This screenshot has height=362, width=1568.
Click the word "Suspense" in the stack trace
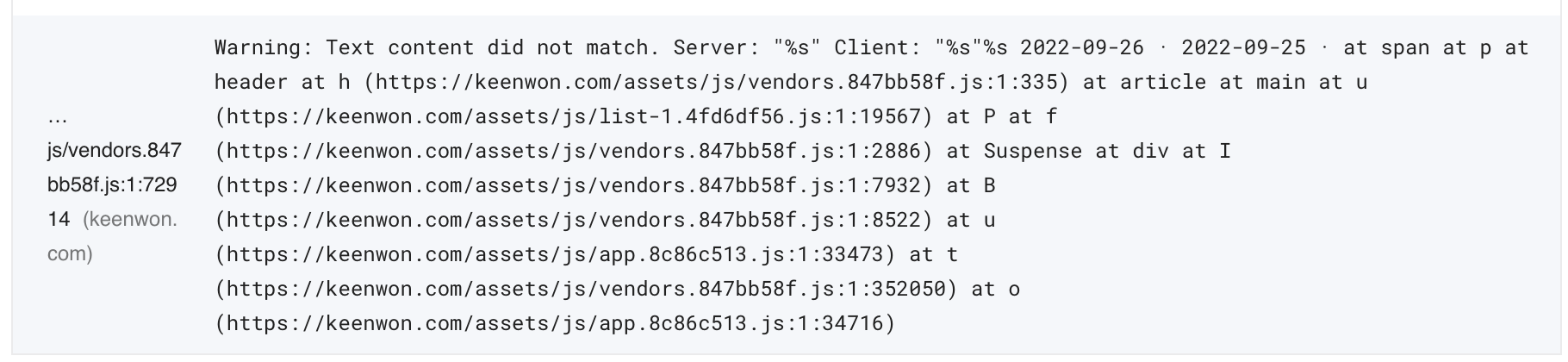(x=1032, y=151)
